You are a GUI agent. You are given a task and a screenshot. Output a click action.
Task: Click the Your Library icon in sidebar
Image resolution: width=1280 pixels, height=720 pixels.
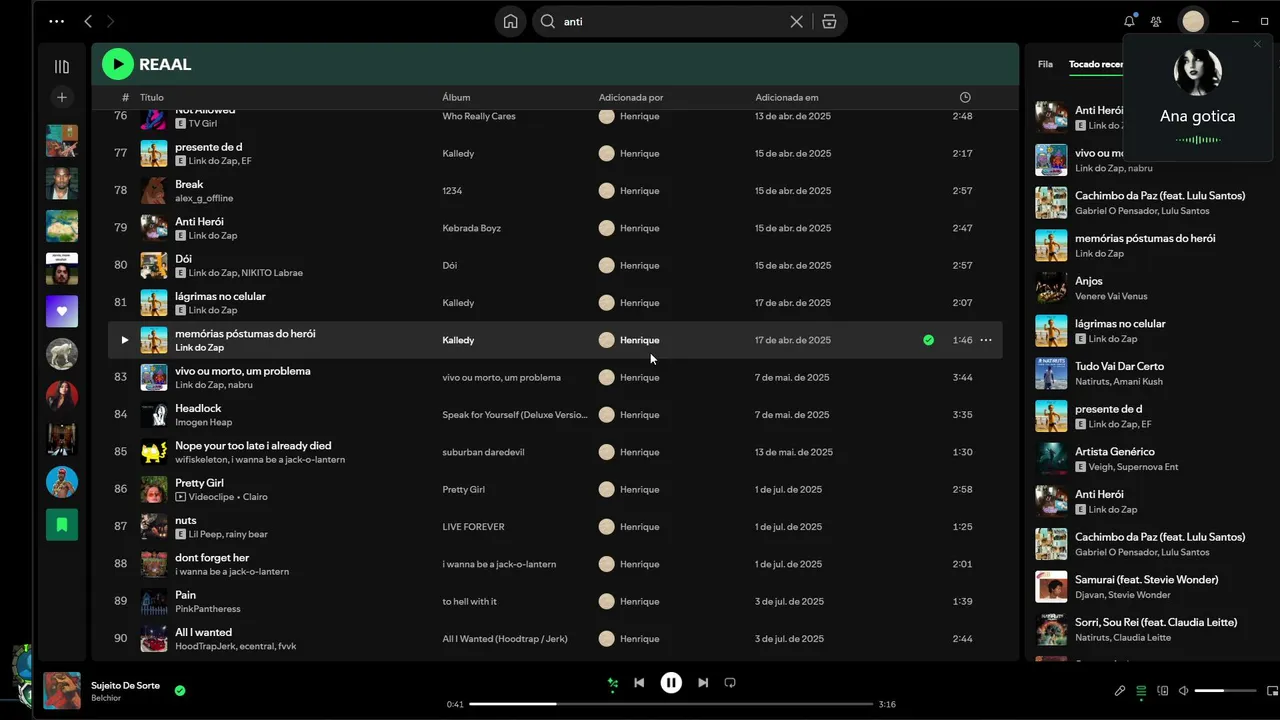point(62,67)
